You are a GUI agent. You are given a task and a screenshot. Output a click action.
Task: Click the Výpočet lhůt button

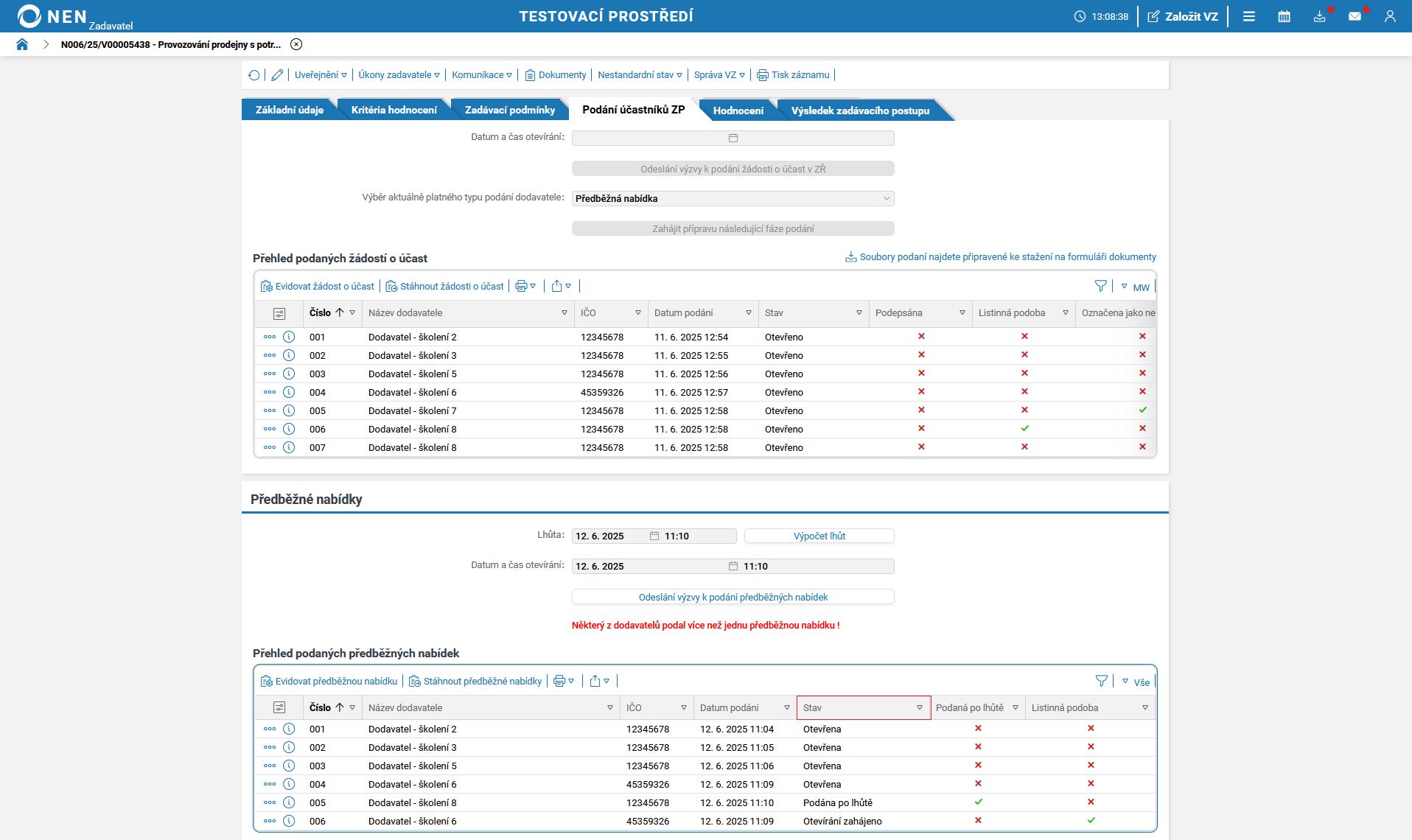click(819, 536)
